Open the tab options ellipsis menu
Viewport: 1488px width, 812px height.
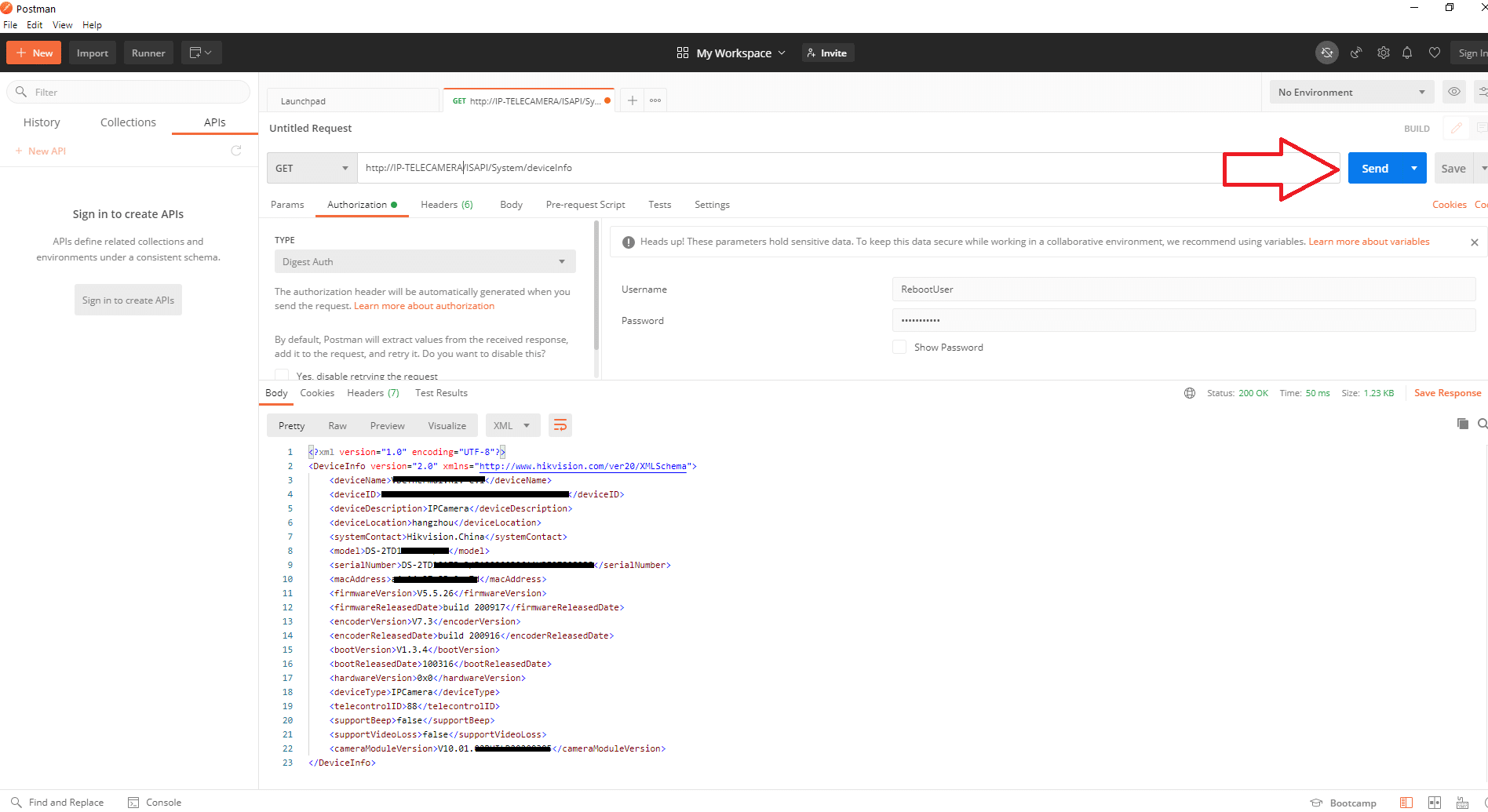click(x=655, y=100)
